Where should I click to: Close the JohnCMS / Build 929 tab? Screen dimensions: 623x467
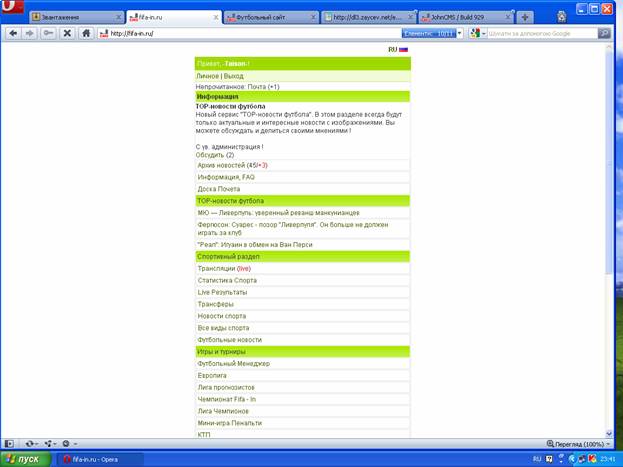coord(507,17)
